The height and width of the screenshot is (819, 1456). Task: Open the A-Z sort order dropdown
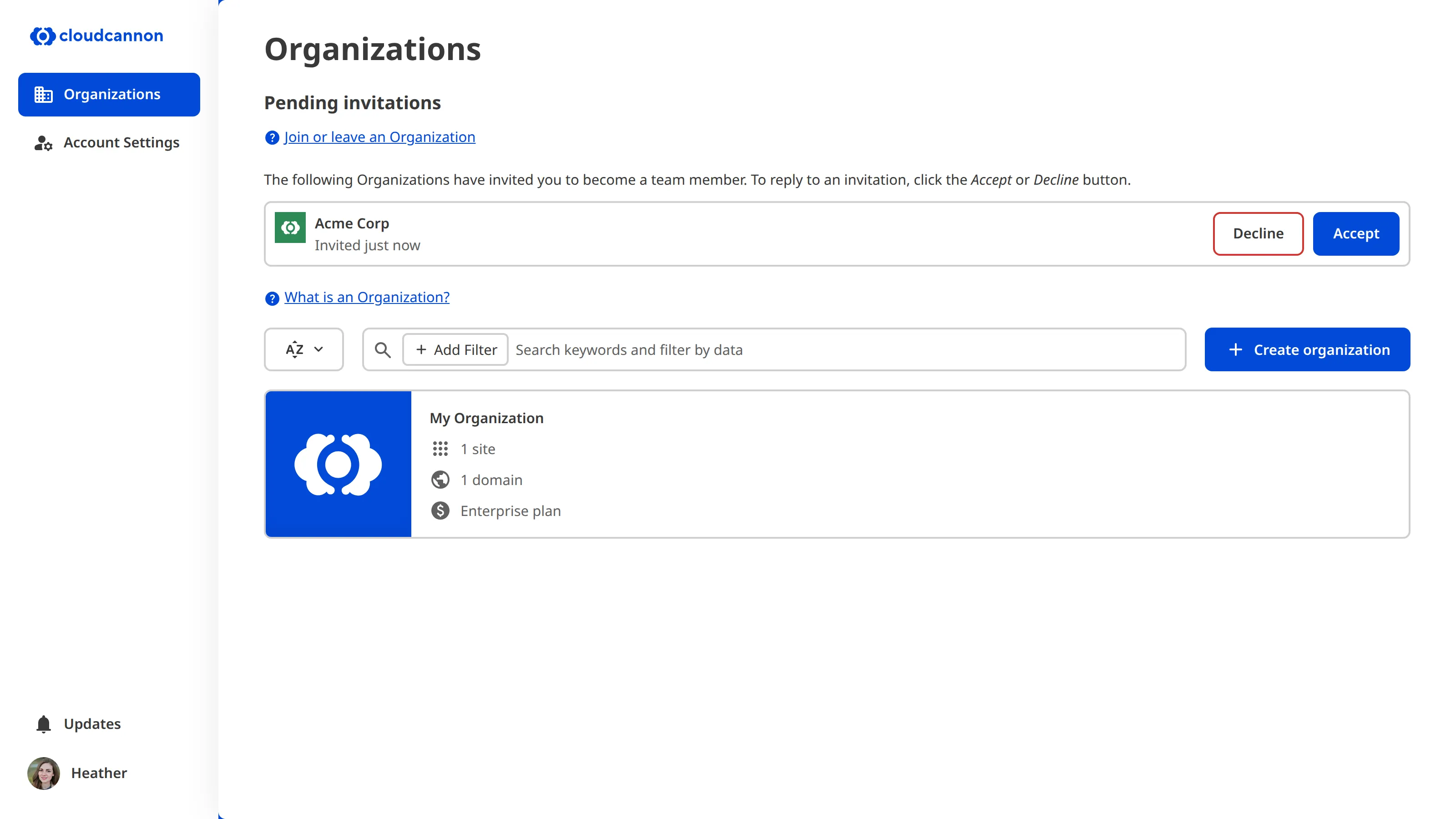[x=303, y=349]
